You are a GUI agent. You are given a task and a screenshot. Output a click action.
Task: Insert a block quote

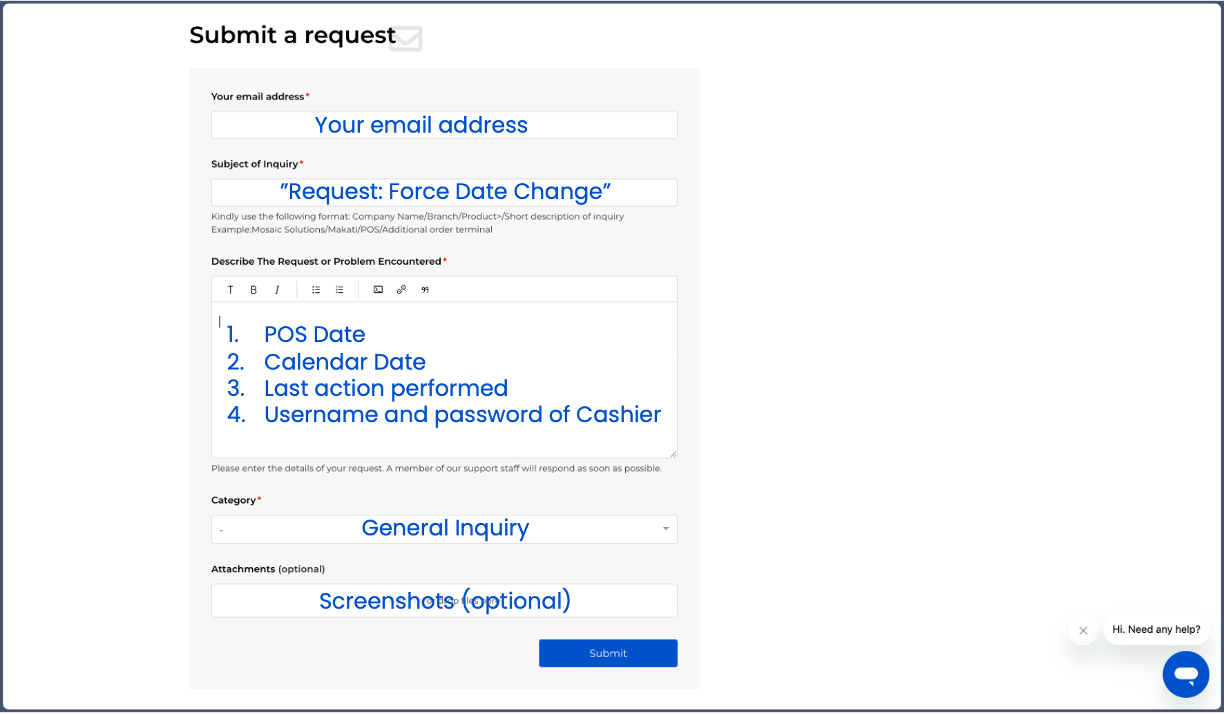pyautogui.click(x=425, y=290)
